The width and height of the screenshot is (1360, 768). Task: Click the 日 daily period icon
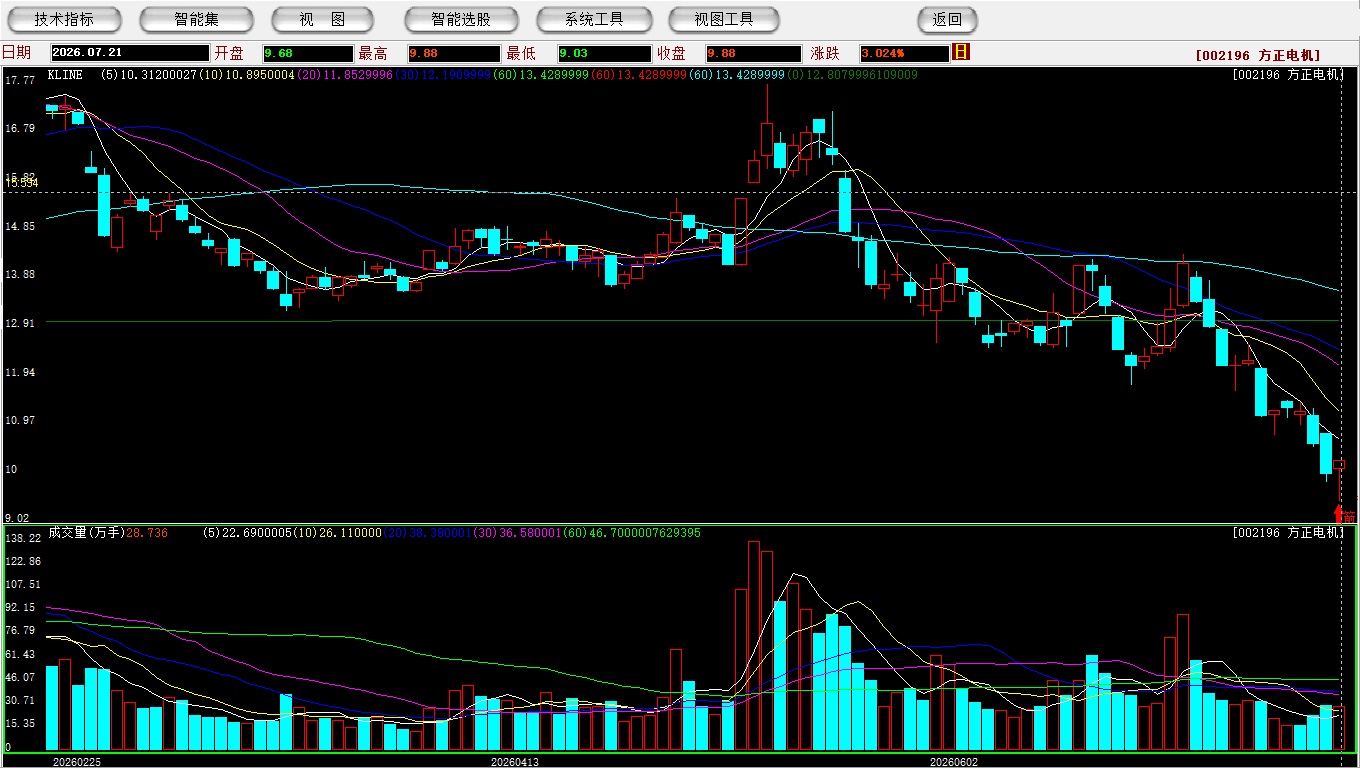point(962,52)
